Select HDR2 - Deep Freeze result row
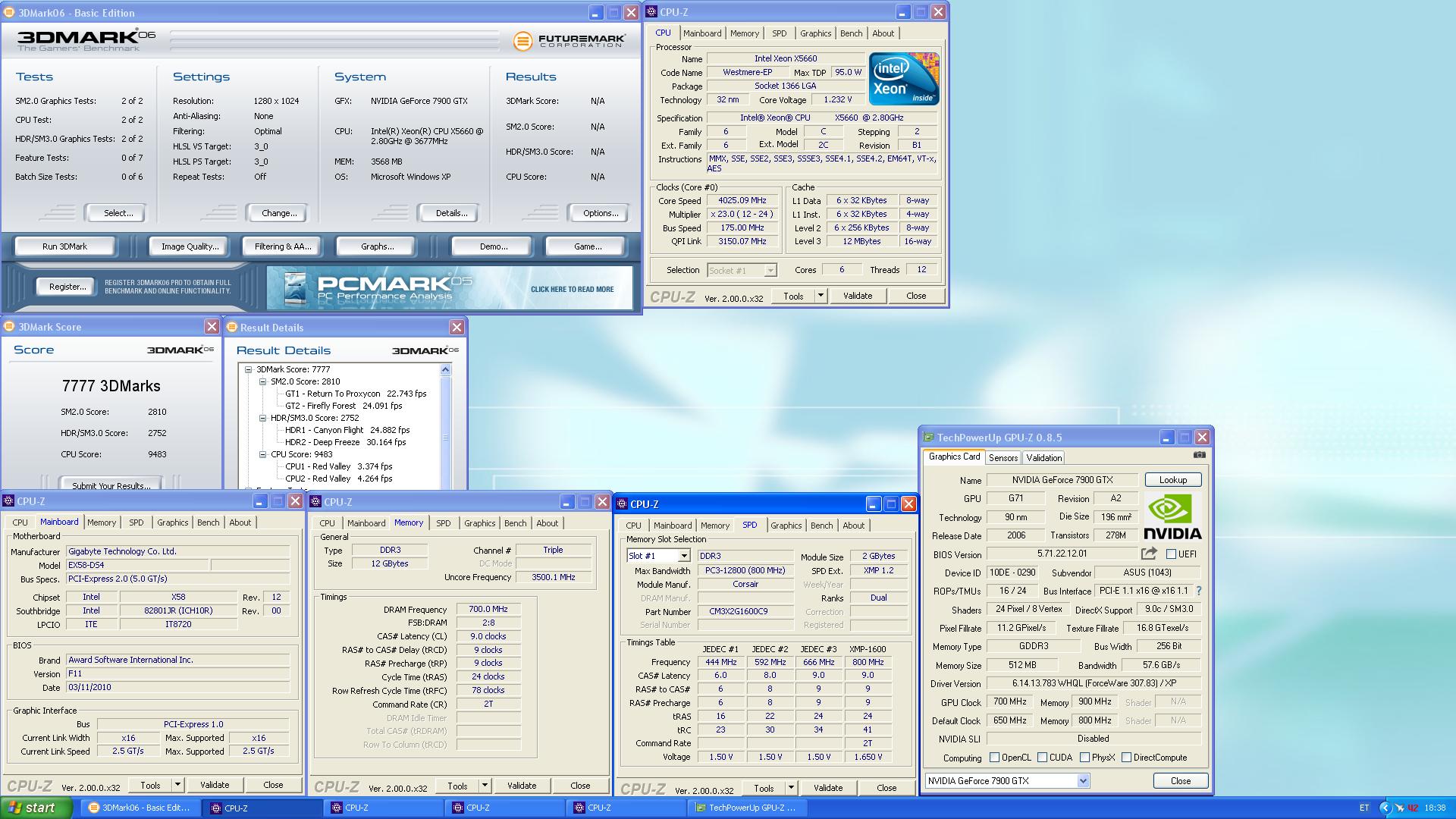 point(345,442)
